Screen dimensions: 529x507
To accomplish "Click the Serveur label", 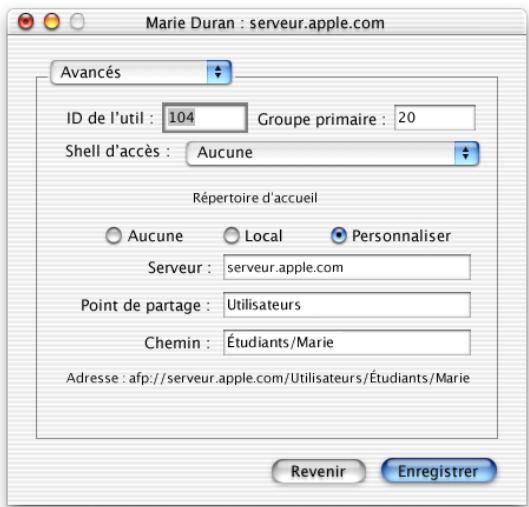I will (x=180, y=268).
